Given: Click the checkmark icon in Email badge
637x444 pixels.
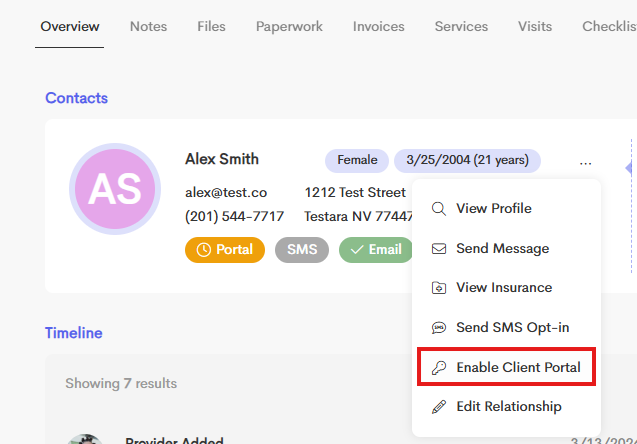Looking at the screenshot, I should [x=357, y=250].
